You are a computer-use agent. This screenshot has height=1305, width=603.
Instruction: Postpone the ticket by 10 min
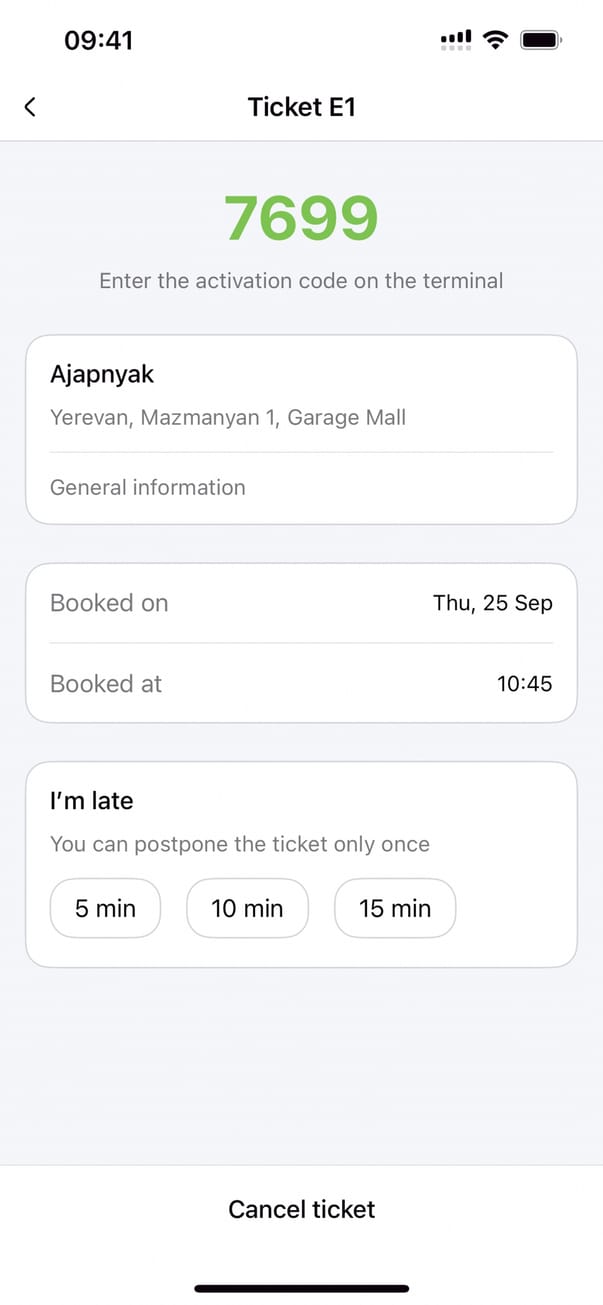[x=247, y=908]
